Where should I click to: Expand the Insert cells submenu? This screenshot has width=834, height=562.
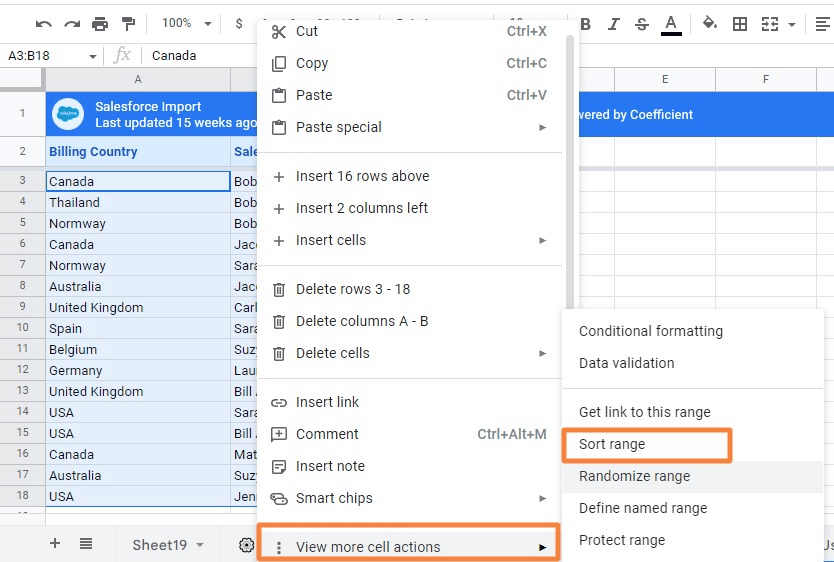pyautogui.click(x=409, y=240)
